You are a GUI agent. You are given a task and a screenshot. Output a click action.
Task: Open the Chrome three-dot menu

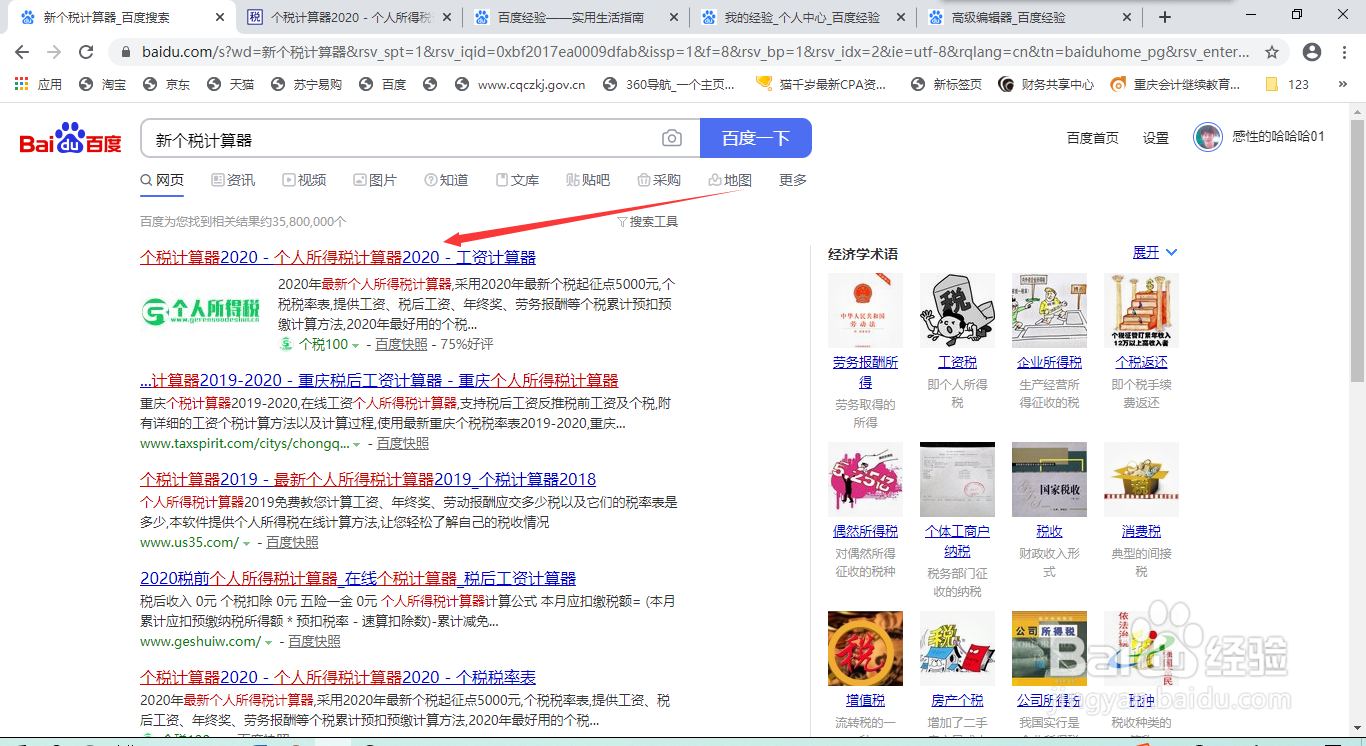pyautogui.click(x=1344, y=52)
